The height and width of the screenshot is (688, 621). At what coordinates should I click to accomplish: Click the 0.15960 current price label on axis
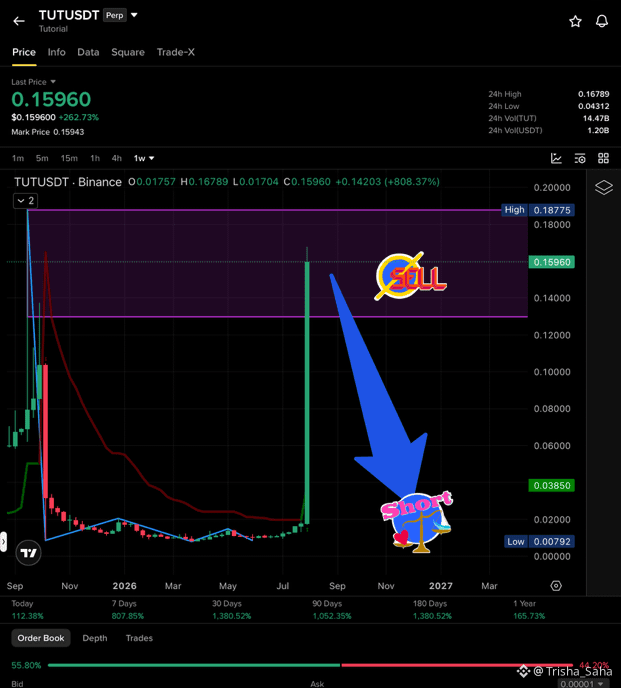pyautogui.click(x=552, y=262)
